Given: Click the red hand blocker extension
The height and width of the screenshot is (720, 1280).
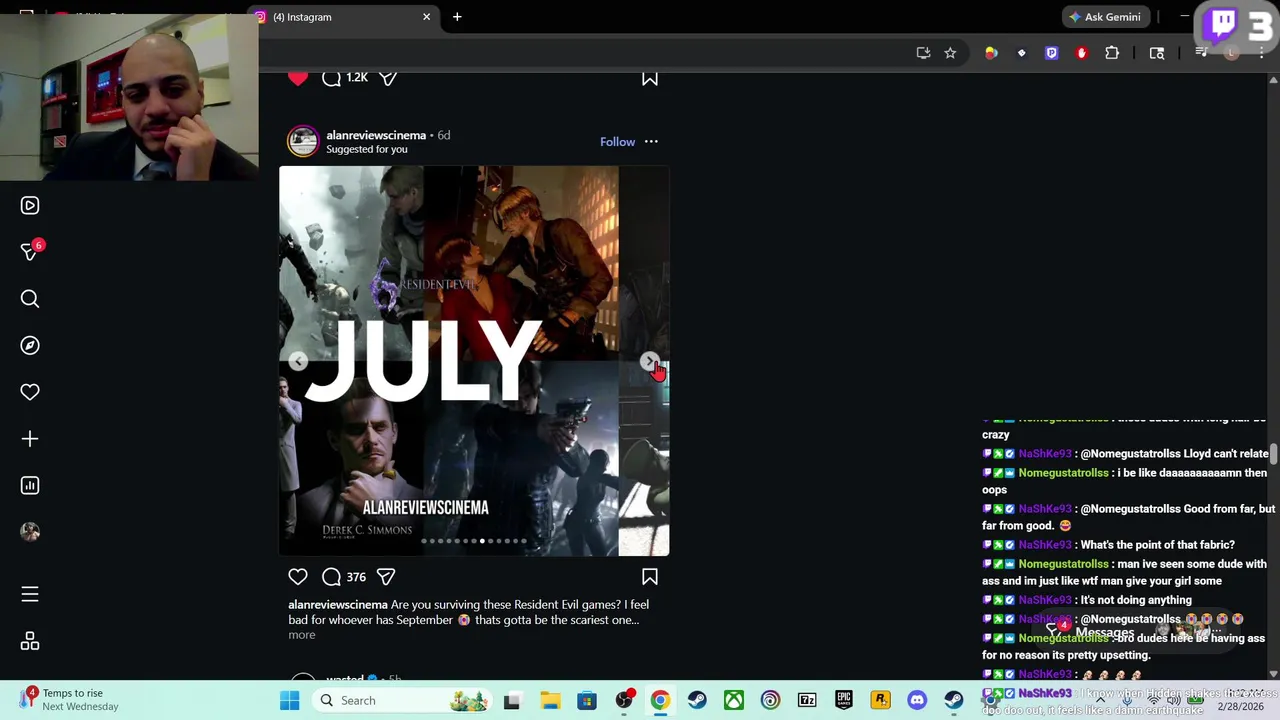Looking at the screenshot, I should click(1082, 53).
